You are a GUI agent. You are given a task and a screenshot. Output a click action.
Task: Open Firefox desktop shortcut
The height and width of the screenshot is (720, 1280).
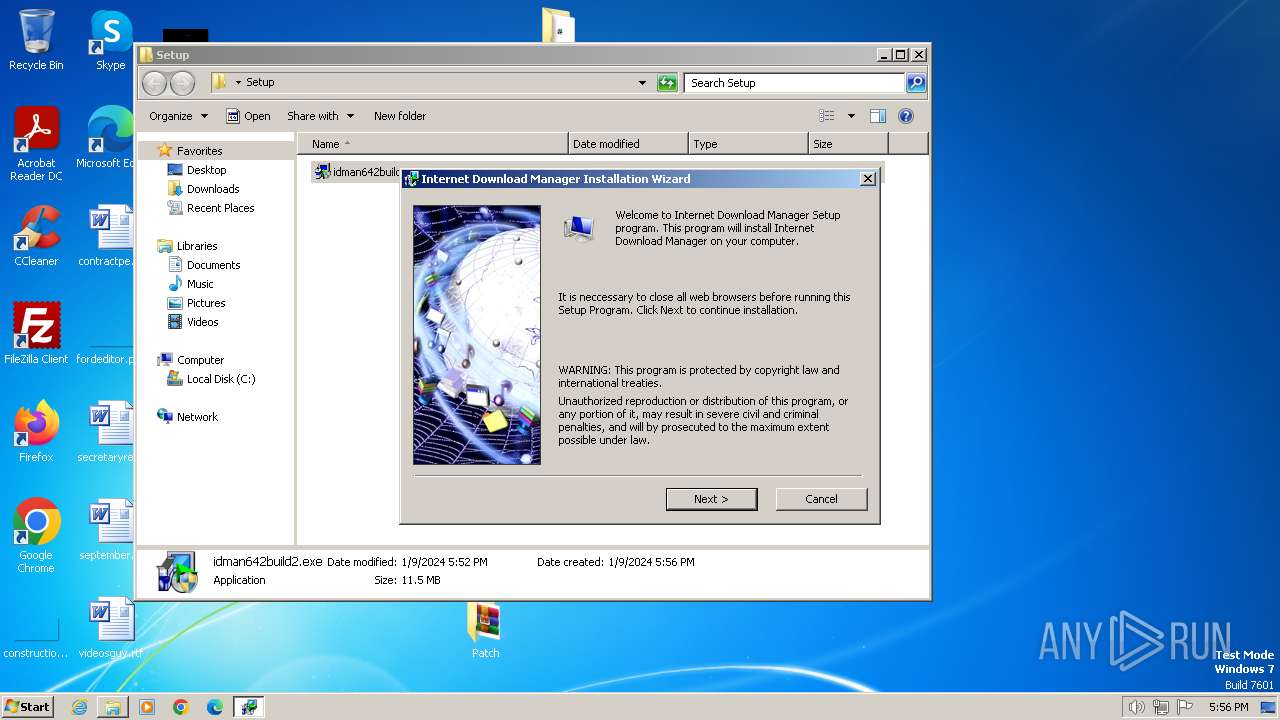[36, 432]
